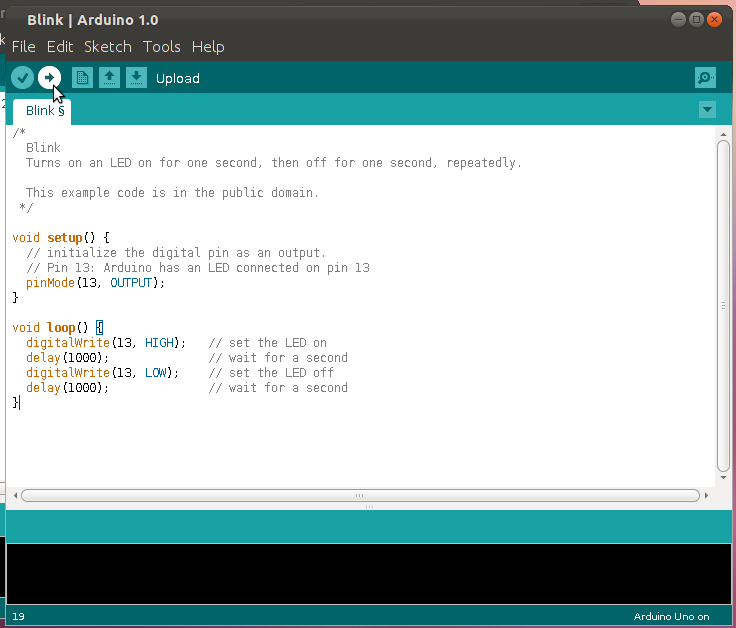
Task: Click the line number 19 in status bar
Action: point(18,616)
